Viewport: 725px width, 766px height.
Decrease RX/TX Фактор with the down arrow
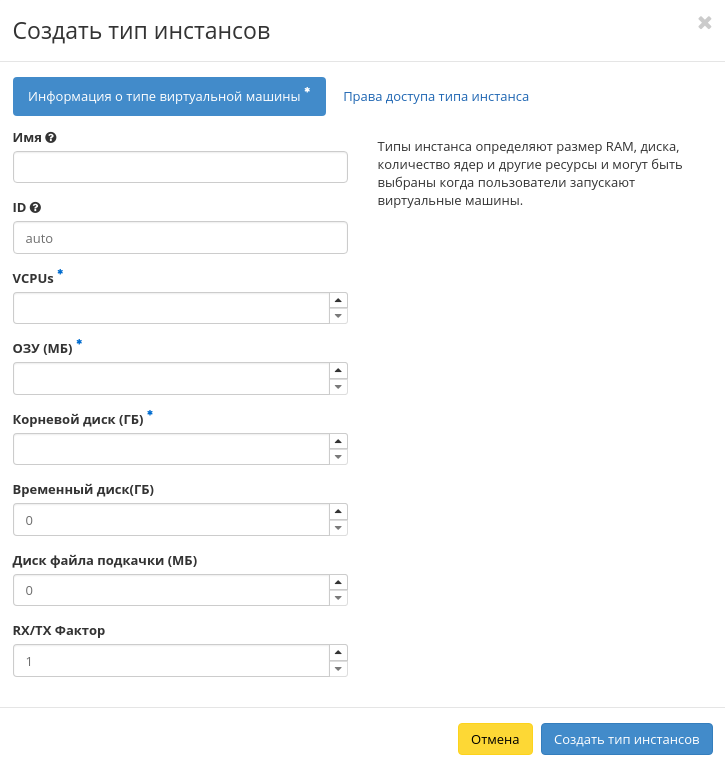pos(339,669)
